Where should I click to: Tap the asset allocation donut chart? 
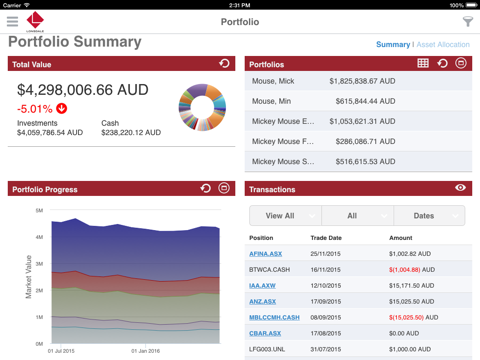(x=202, y=107)
